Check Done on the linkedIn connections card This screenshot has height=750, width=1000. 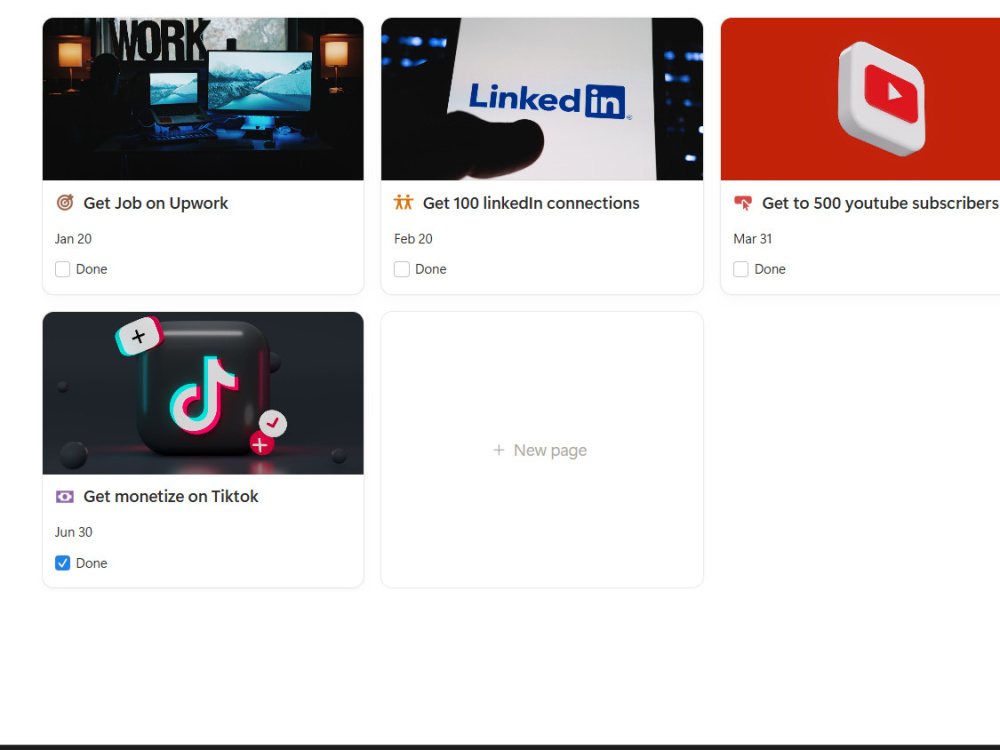pos(402,269)
